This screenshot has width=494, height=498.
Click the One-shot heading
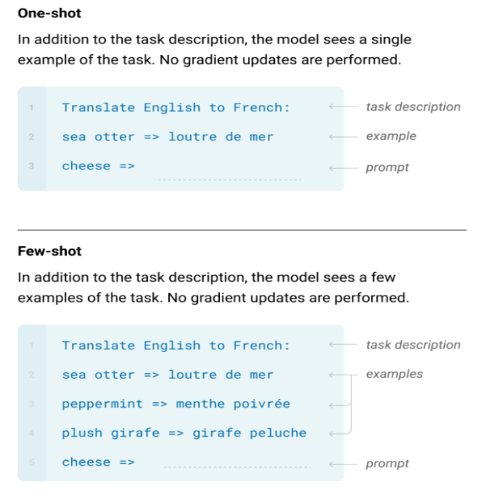49,13
